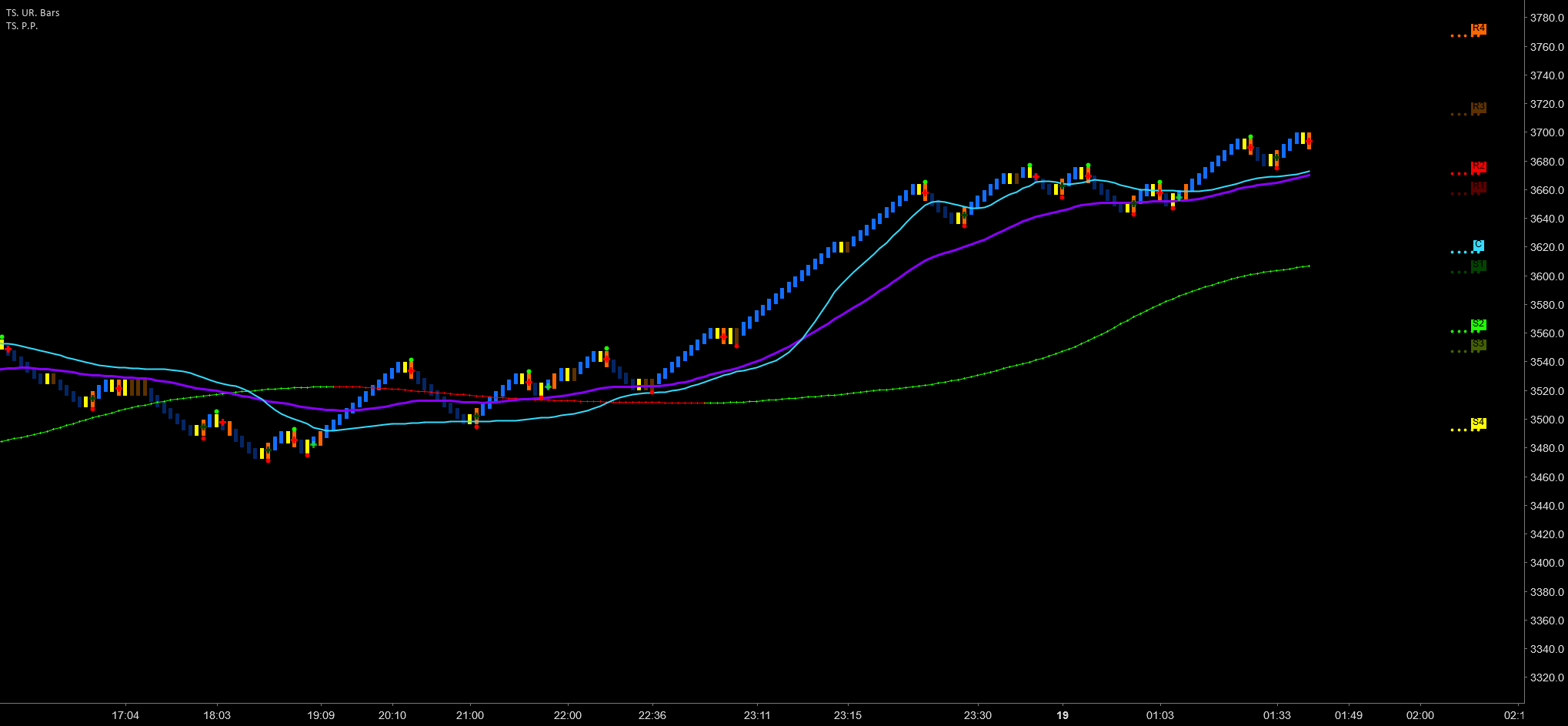Click the 3780.0 price axis label

tap(1546, 18)
